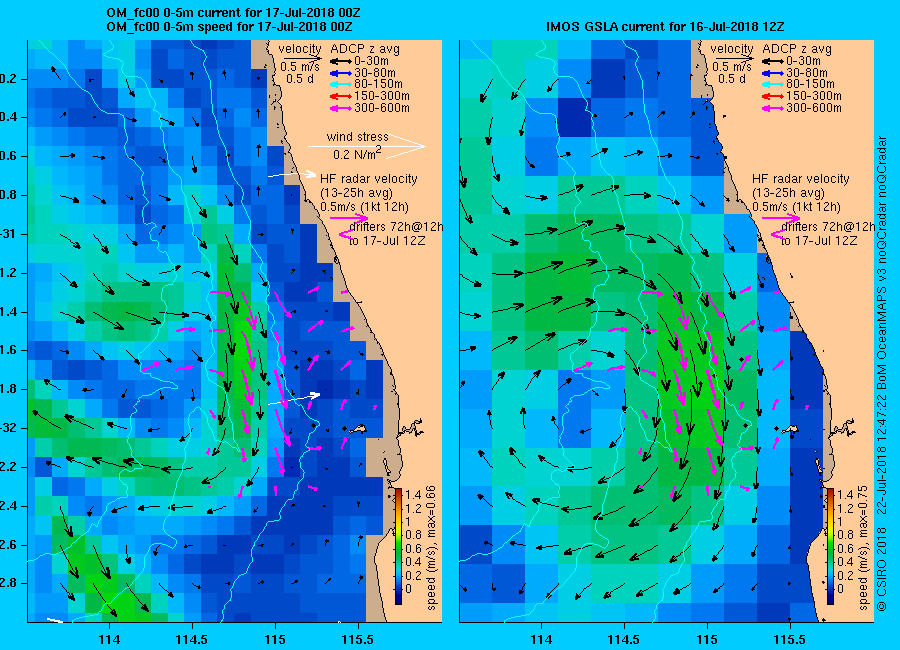Click the cyan 80-150m arrow in OM_fc00 legend
Screen dimensions: 900x650
coord(340,84)
